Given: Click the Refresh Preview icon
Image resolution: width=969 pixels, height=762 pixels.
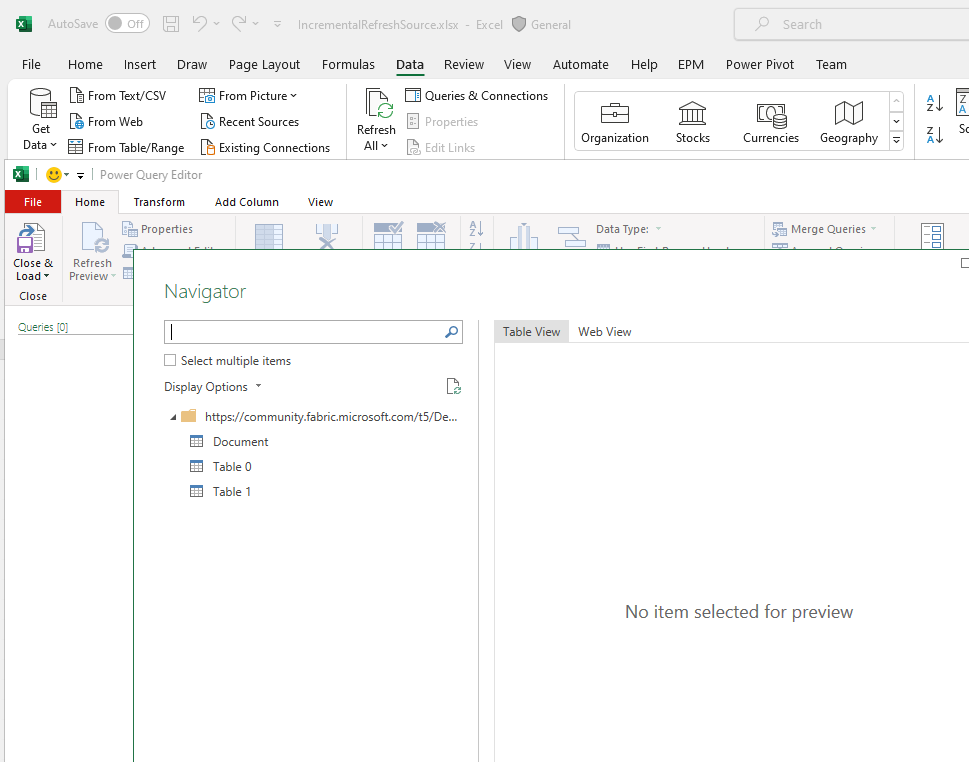Looking at the screenshot, I should coord(94,238).
